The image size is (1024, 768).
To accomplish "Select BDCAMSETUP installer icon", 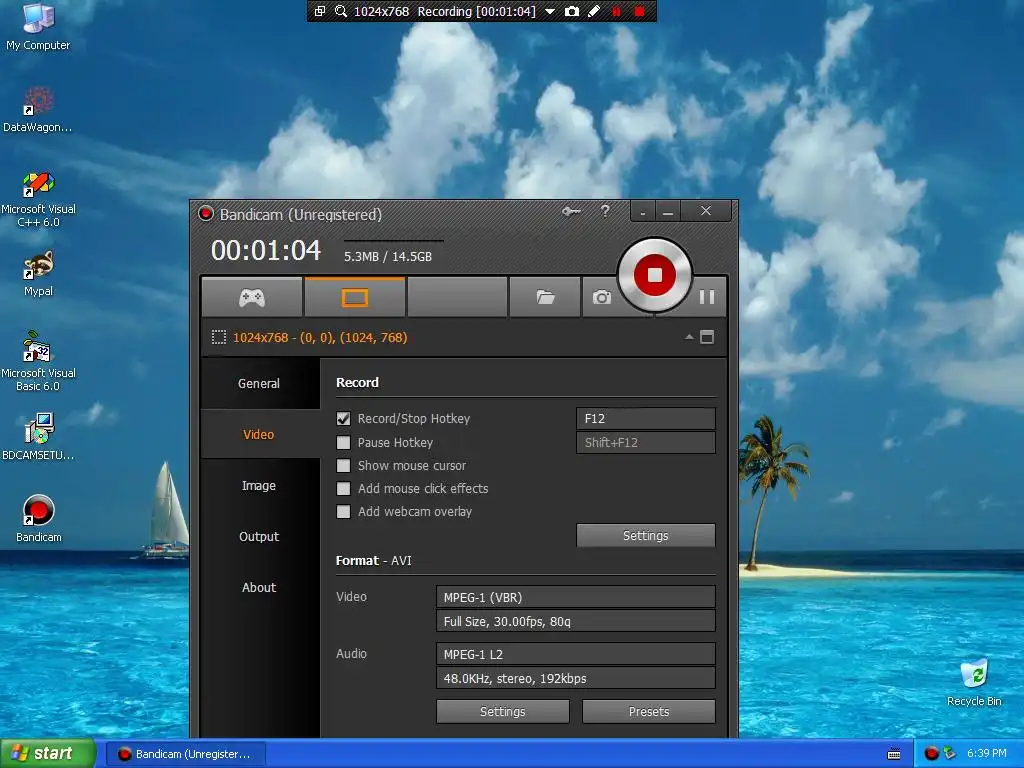I will [x=38, y=436].
